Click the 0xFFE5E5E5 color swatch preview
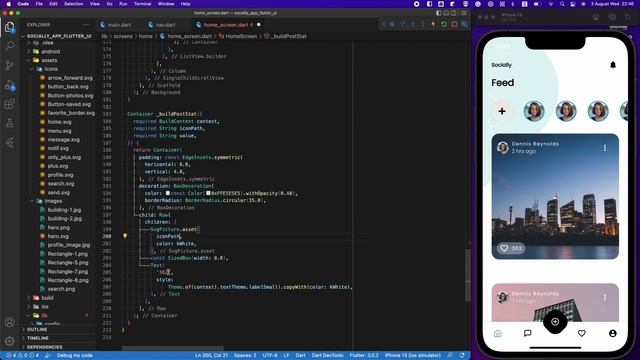The height and width of the screenshot is (360, 640). pos(208,193)
